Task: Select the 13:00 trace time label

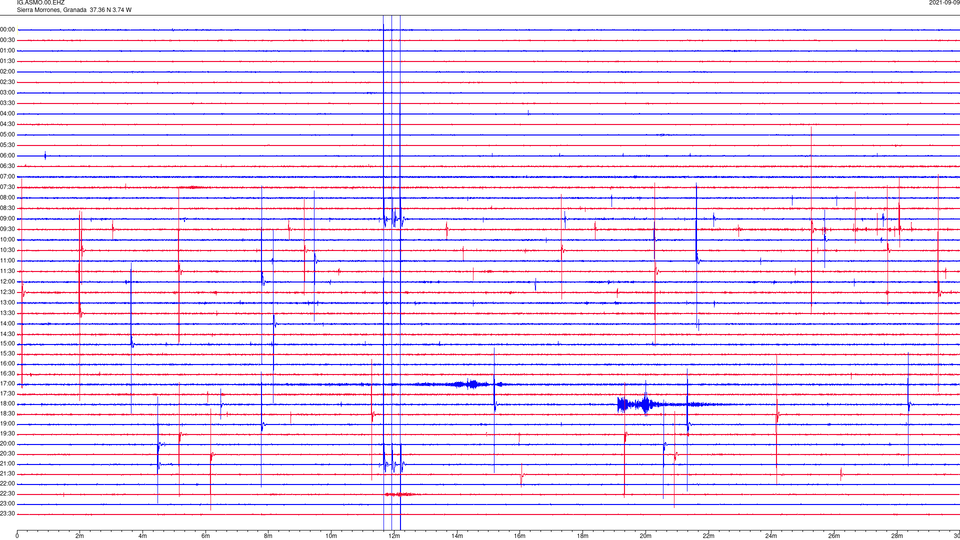Action: click(x=8, y=302)
